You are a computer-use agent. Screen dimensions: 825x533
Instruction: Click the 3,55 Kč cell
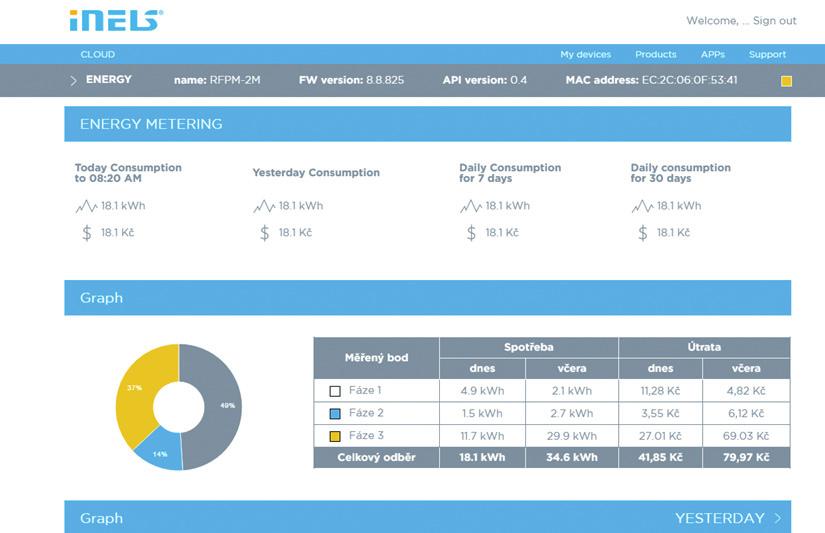click(x=660, y=414)
